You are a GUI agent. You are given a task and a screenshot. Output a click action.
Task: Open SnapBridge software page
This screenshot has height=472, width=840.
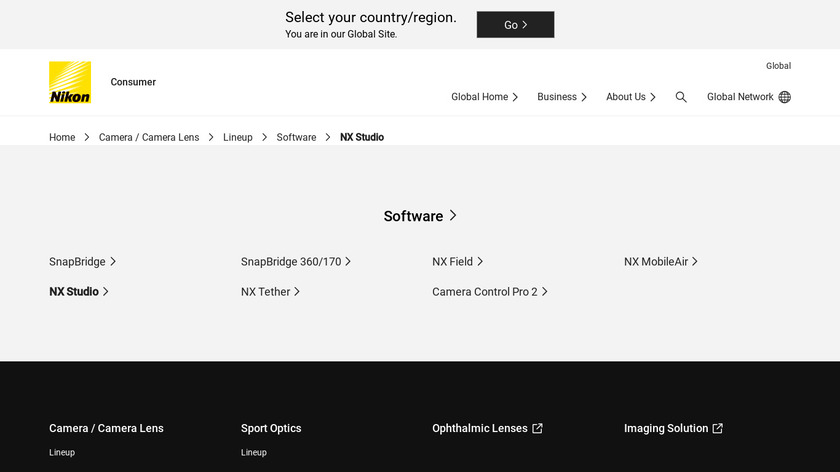tap(82, 261)
